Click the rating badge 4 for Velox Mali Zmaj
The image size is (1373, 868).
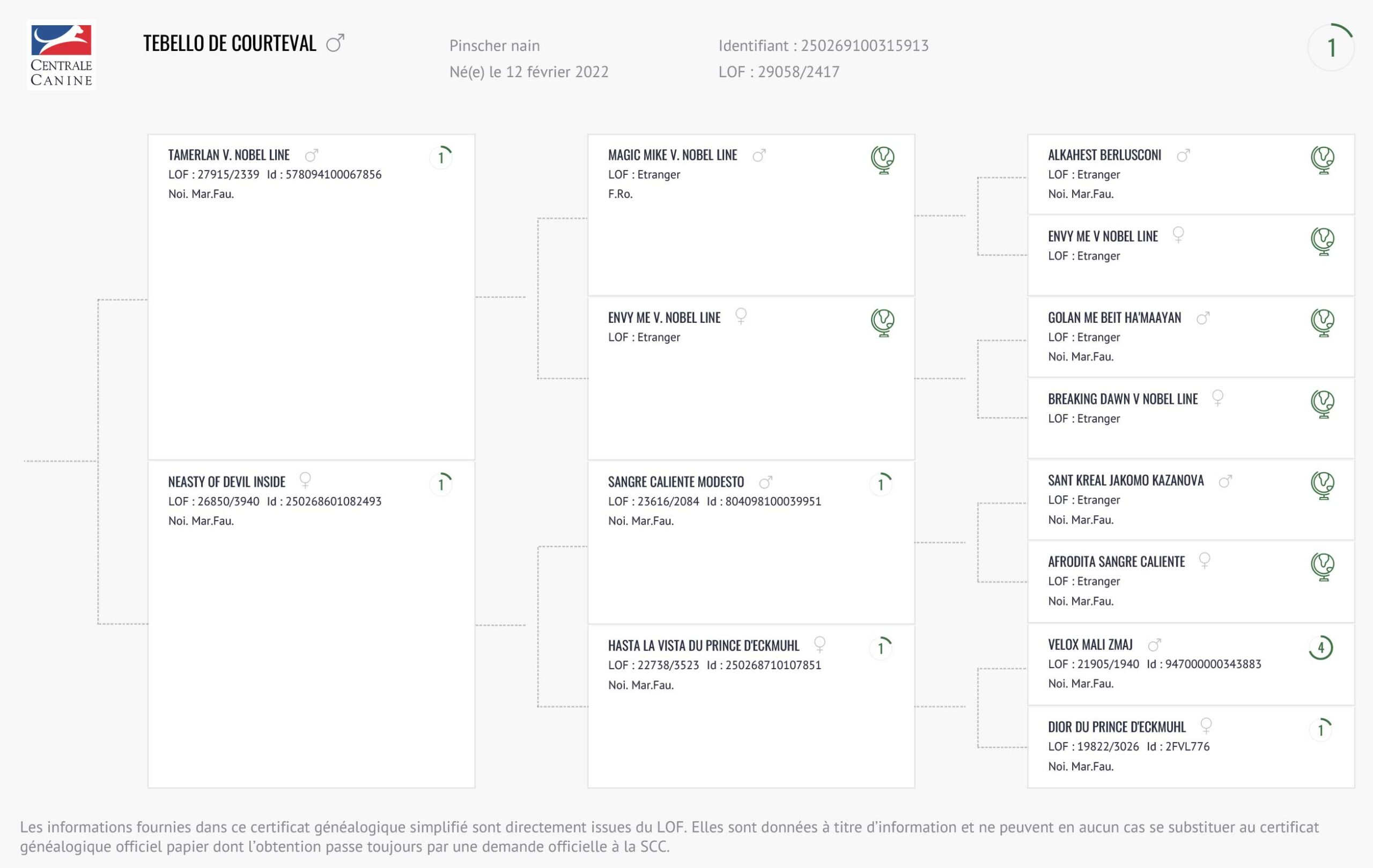1320,648
